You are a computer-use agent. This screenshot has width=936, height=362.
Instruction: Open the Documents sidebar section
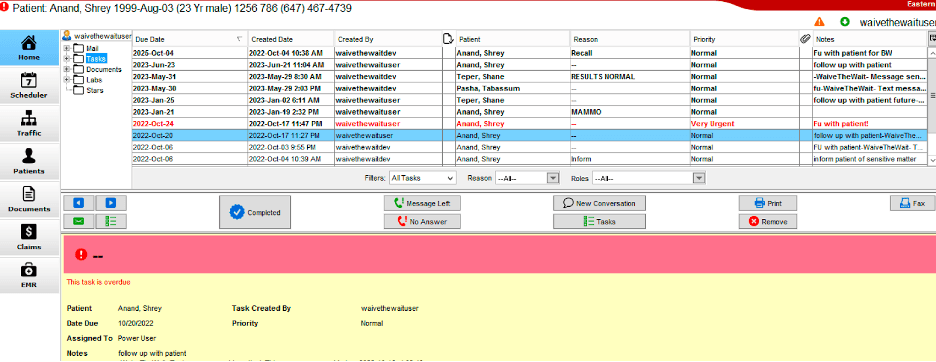(x=29, y=200)
